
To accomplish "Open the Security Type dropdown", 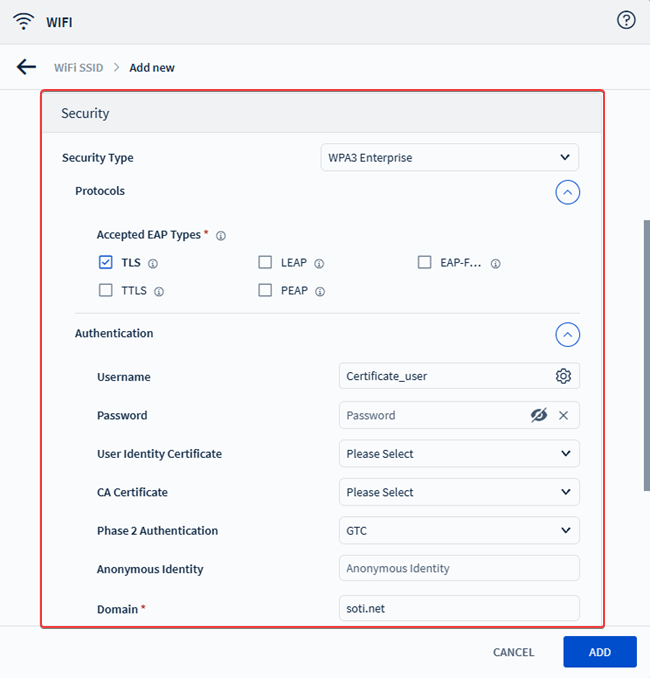I will click(449, 157).
